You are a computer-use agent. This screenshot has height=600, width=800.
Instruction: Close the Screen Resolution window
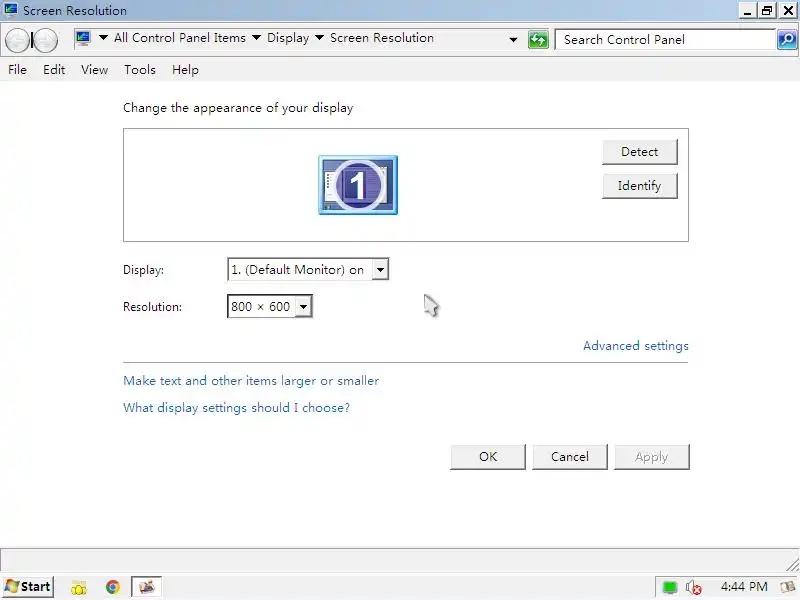[x=788, y=10]
